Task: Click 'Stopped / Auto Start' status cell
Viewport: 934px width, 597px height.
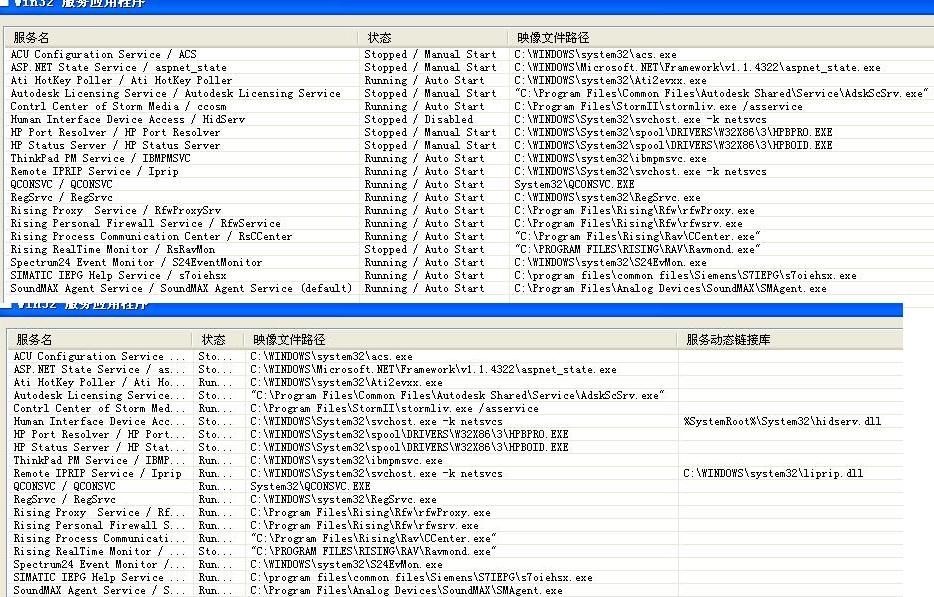Action: pyautogui.click(x=424, y=250)
